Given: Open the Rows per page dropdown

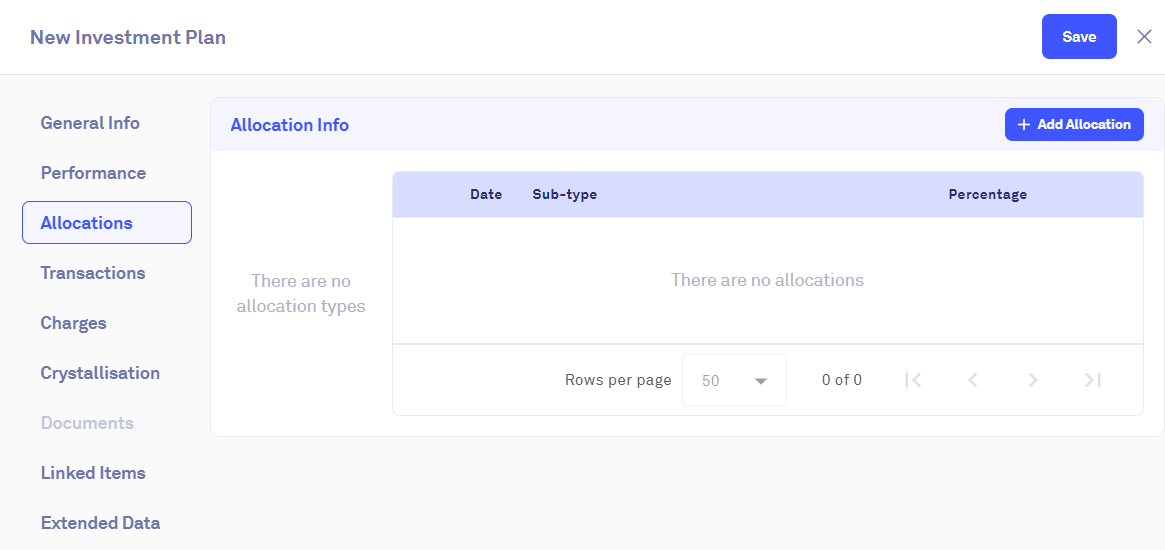Looking at the screenshot, I should coord(734,380).
